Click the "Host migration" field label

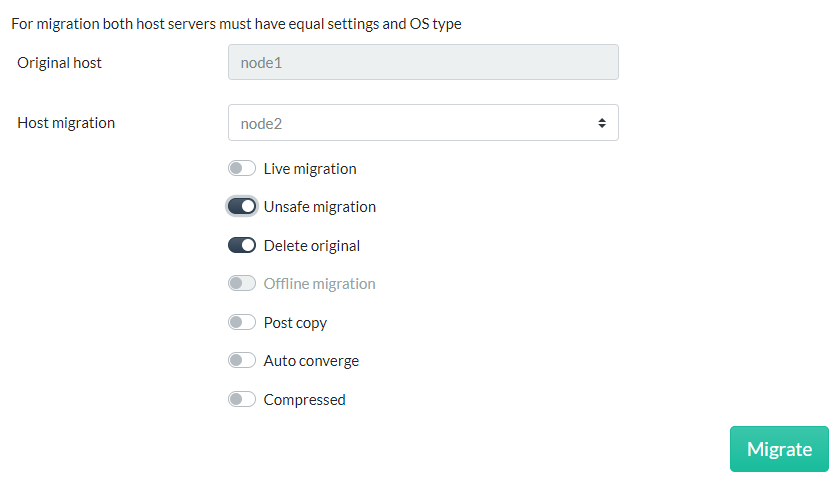pyautogui.click(x=66, y=123)
